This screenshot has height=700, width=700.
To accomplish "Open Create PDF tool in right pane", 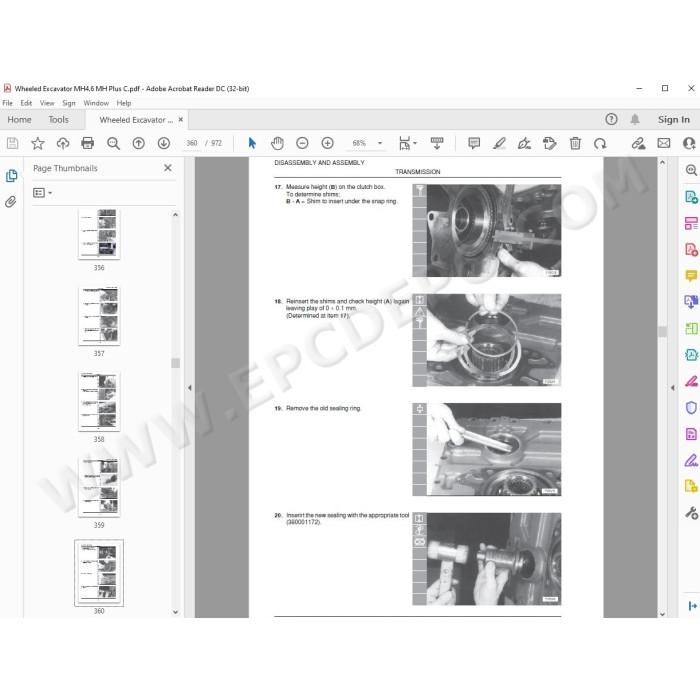I will [691, 250].
